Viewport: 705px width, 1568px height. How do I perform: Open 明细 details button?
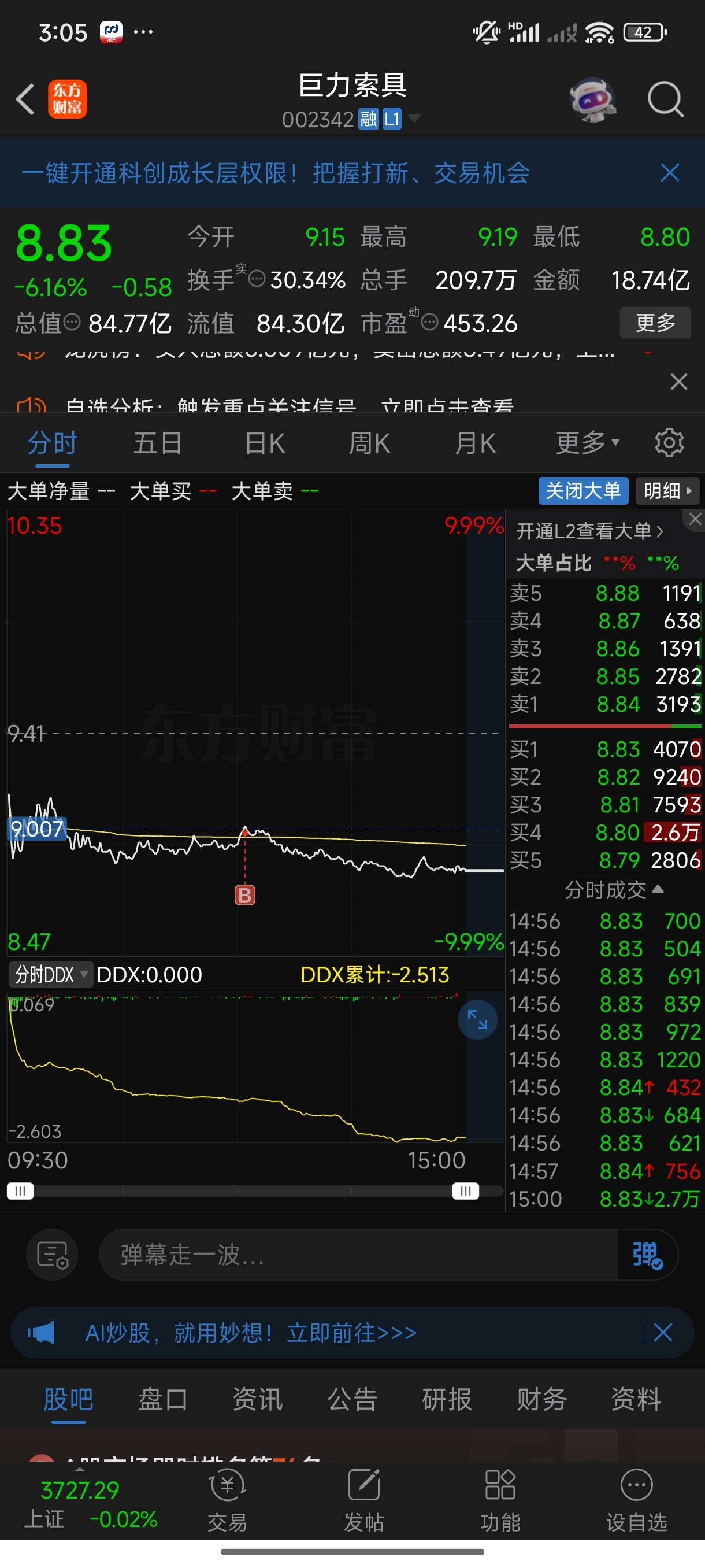667,491
